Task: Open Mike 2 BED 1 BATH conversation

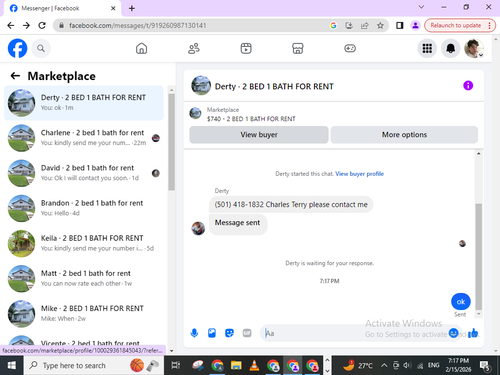Action: pyautogui.click(x=84, y=313)
